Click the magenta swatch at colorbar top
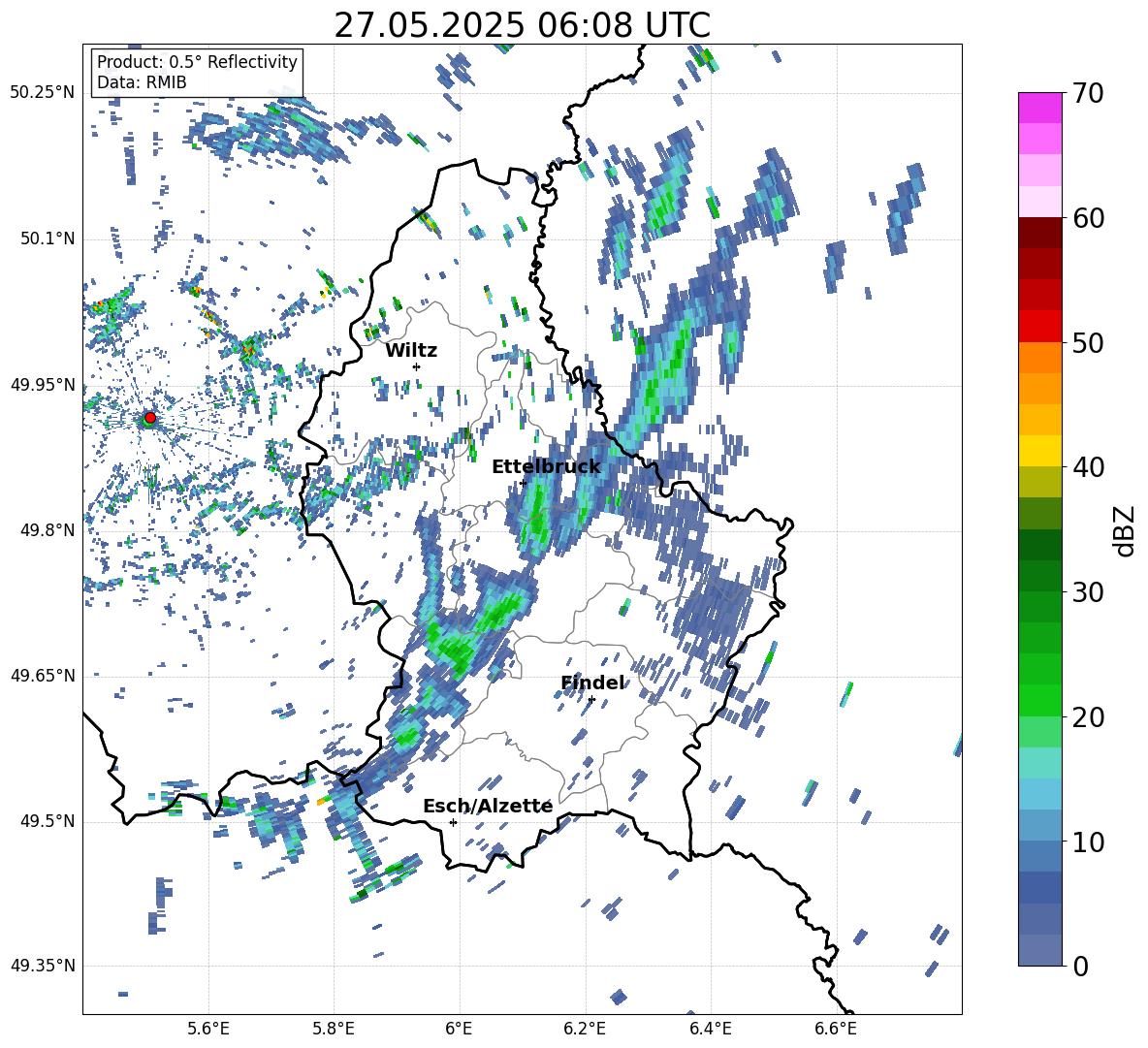The width and height of the screenshot is (1148, 1048). click(x=1039, y=108)
